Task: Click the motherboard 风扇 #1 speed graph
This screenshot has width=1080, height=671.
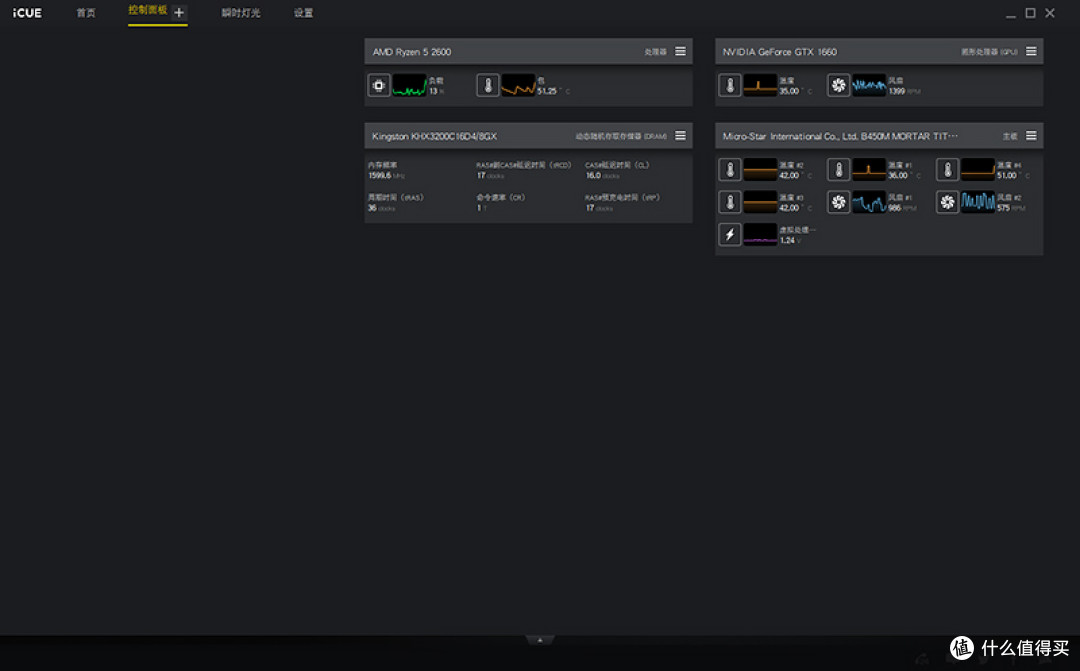Action: (x=869, y=202)
